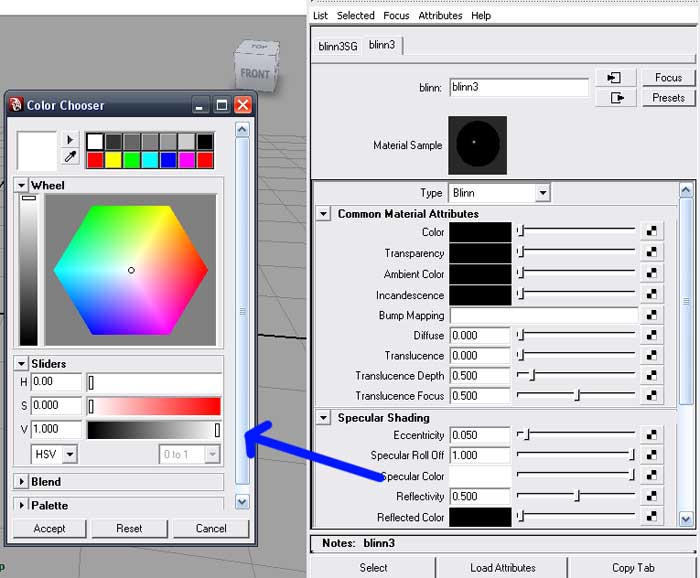Image resolution: width=700 pixels, height=578 pixels.
Task: Open texture map button for Transparency
Action: click(651, 252)
